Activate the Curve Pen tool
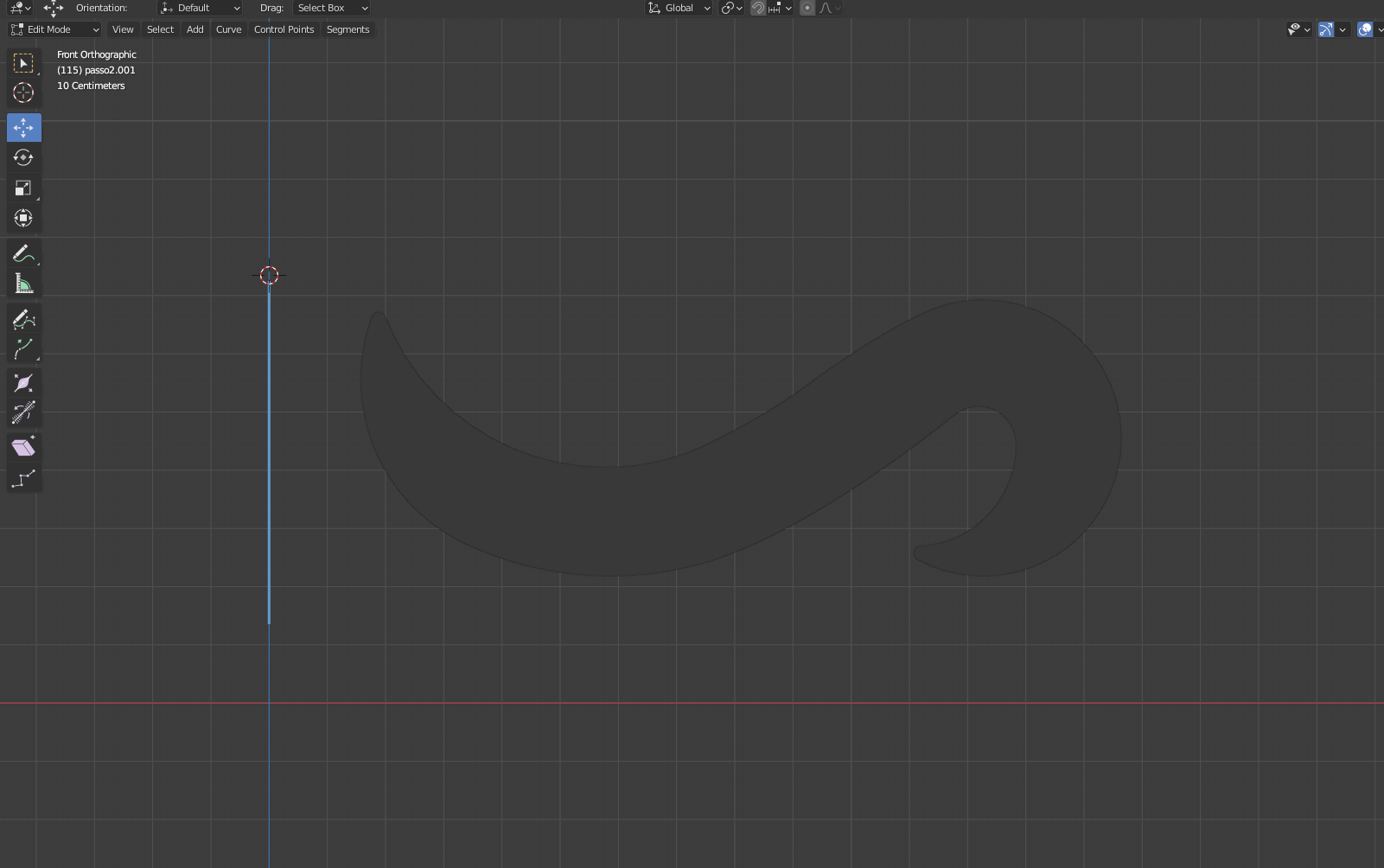1384x868 pixels. click(23, 348)
